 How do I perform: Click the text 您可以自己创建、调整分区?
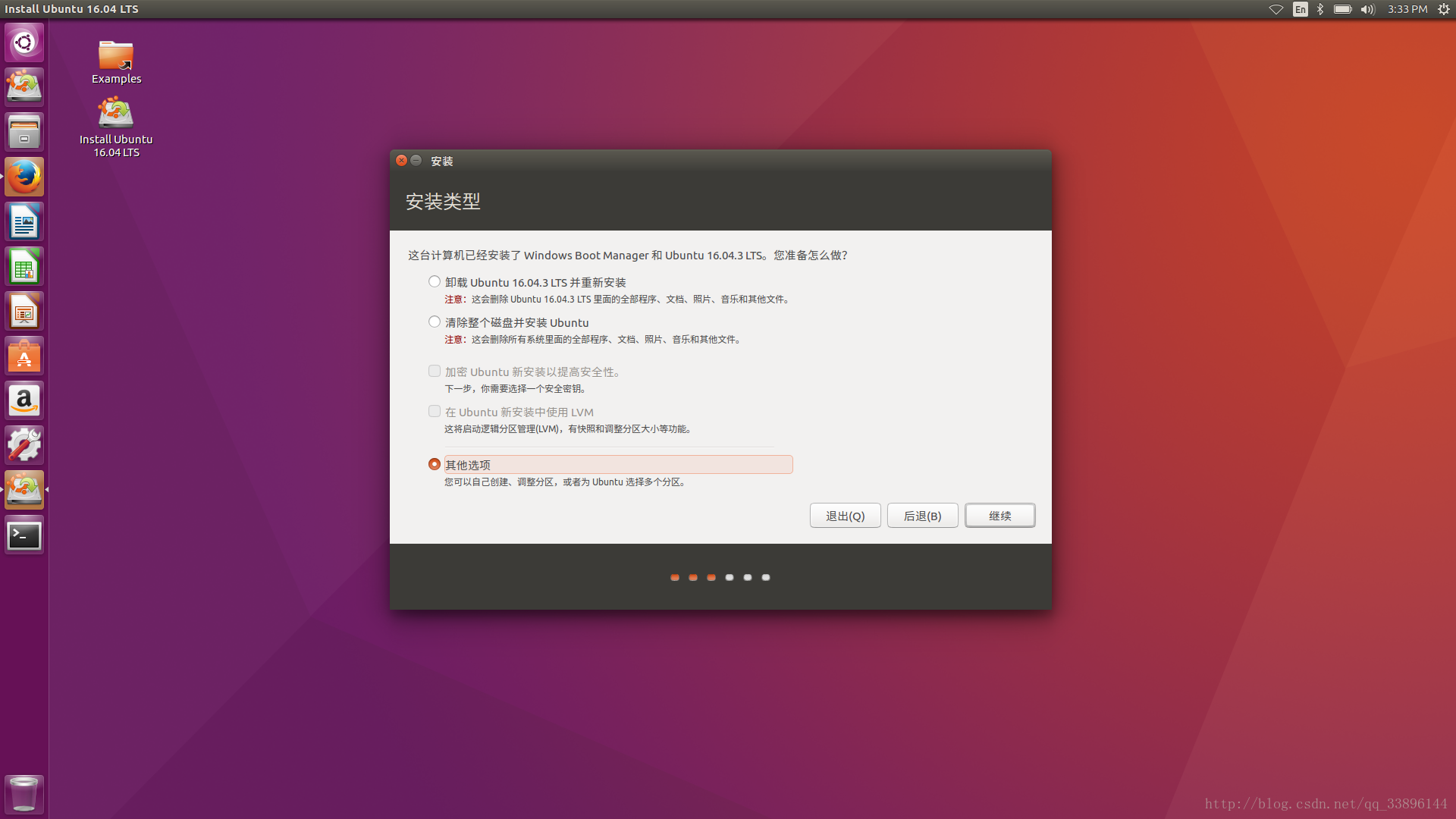[566, 482]
